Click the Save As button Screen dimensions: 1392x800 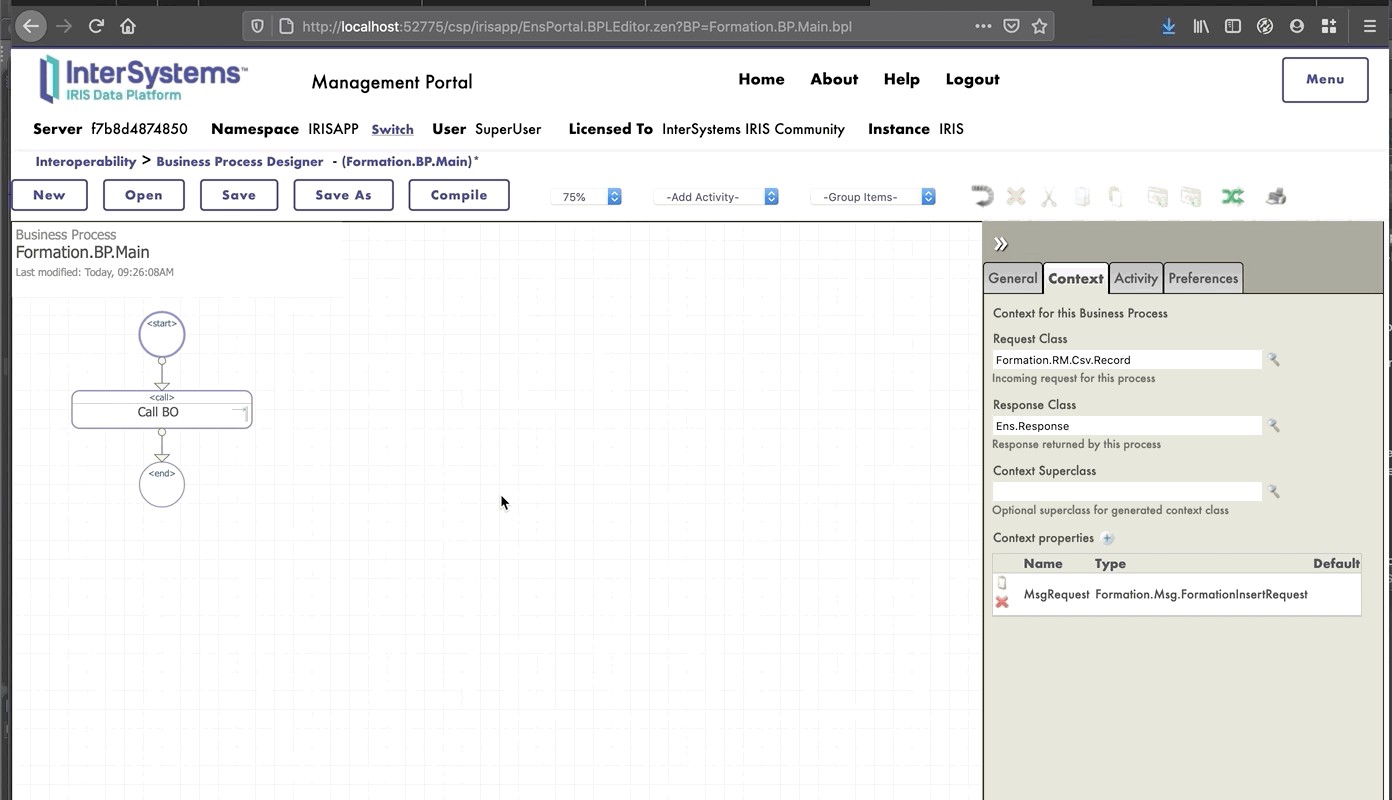[x=343, y=195]
